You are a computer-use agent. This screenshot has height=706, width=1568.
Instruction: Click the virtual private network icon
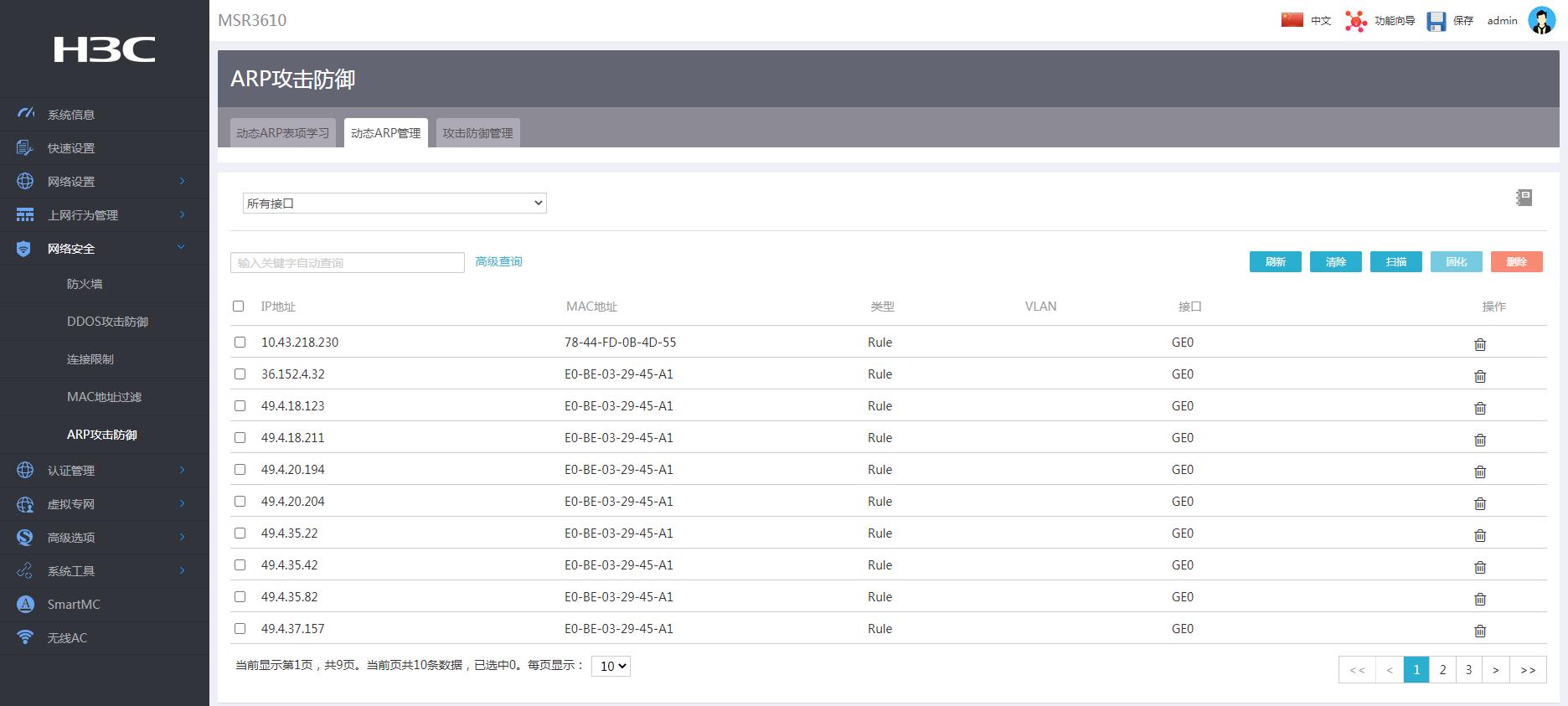[x=25, y=503]
